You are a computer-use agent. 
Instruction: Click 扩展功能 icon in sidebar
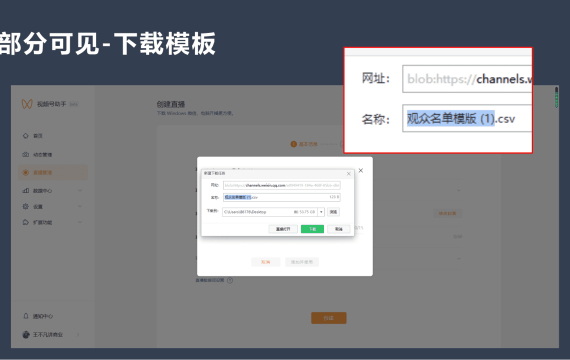[25, 222]
